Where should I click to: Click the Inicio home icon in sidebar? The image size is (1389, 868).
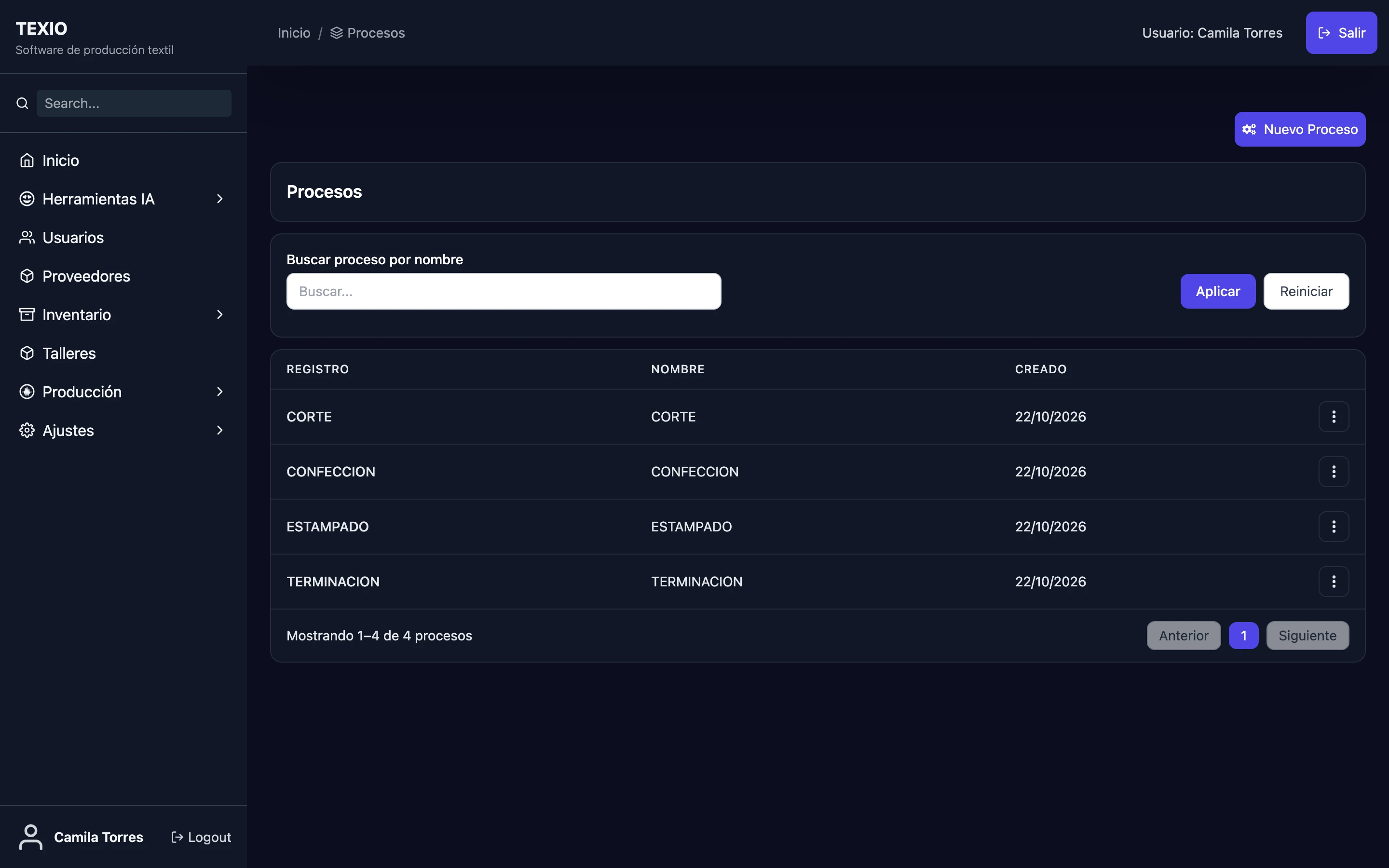tap(27, 160)
